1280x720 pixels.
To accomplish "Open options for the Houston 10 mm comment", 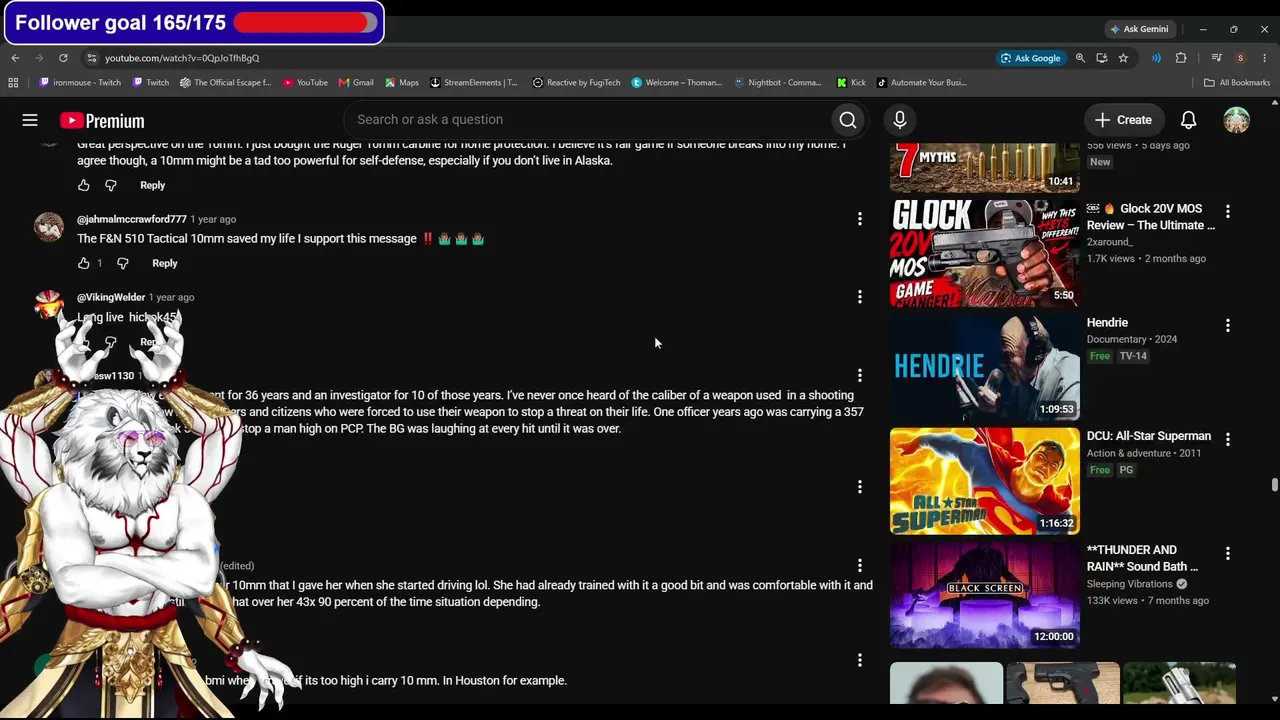I will point(860,660).
